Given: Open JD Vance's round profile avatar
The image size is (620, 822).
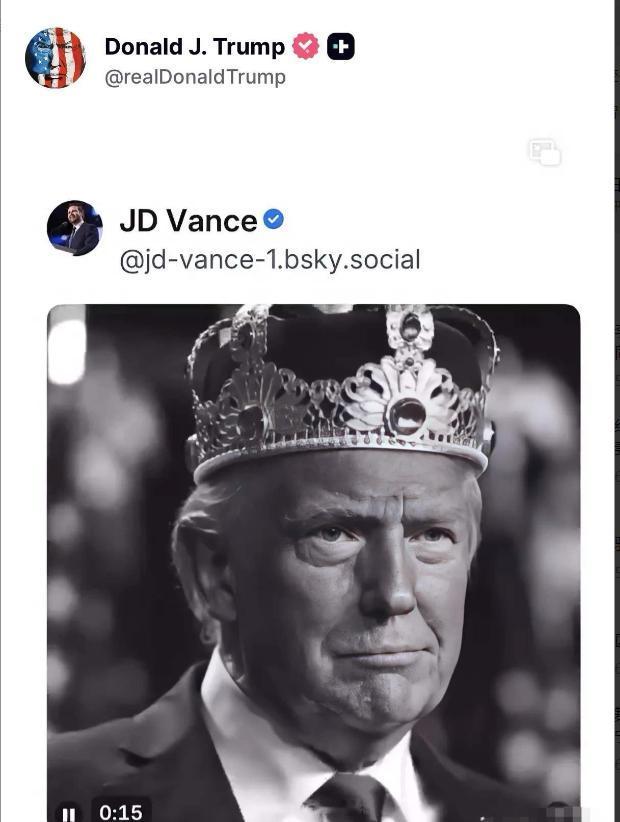Looking at the screenshot, I should point(75,229).
